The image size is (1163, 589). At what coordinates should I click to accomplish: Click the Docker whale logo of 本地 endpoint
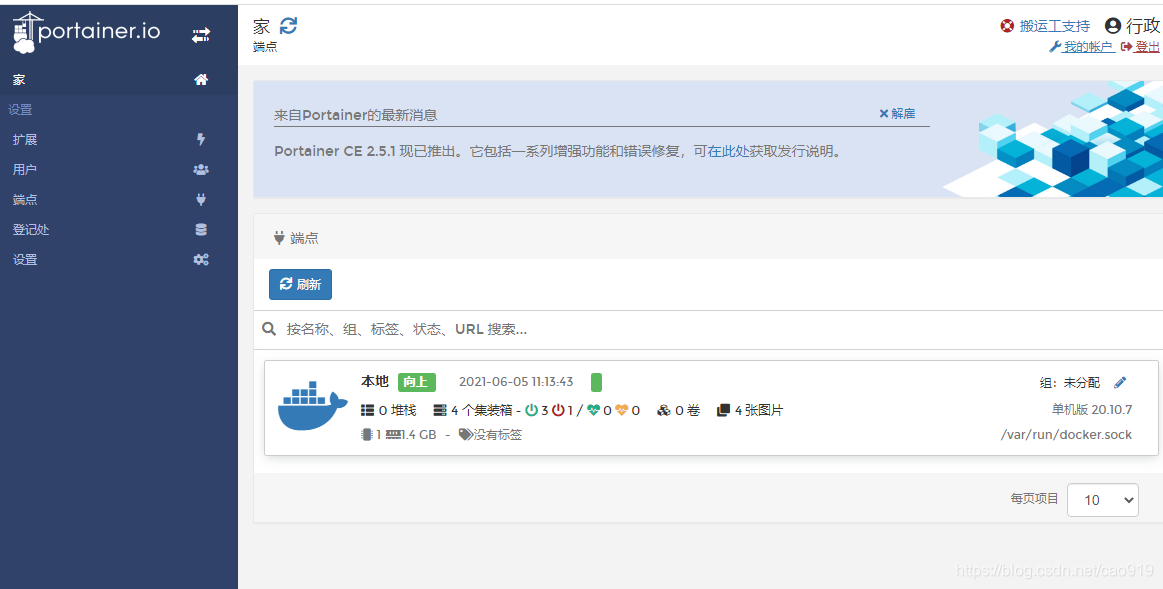(312, 406)
